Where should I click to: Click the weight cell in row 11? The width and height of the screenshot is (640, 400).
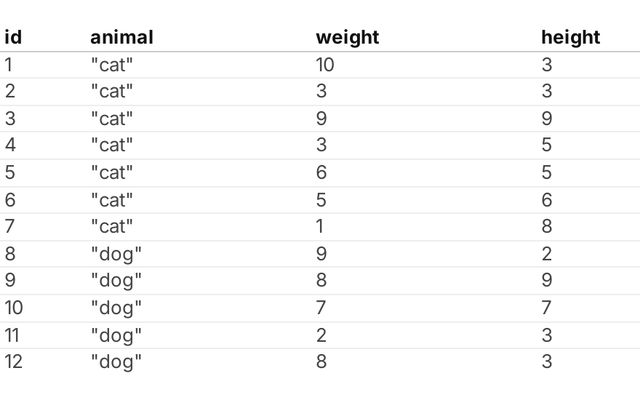point(321,335)
